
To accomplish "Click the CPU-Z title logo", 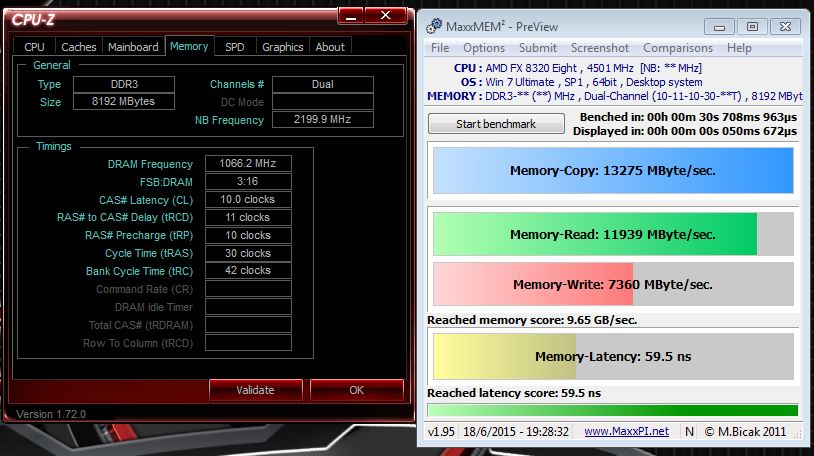I will [x=33, y=20].
